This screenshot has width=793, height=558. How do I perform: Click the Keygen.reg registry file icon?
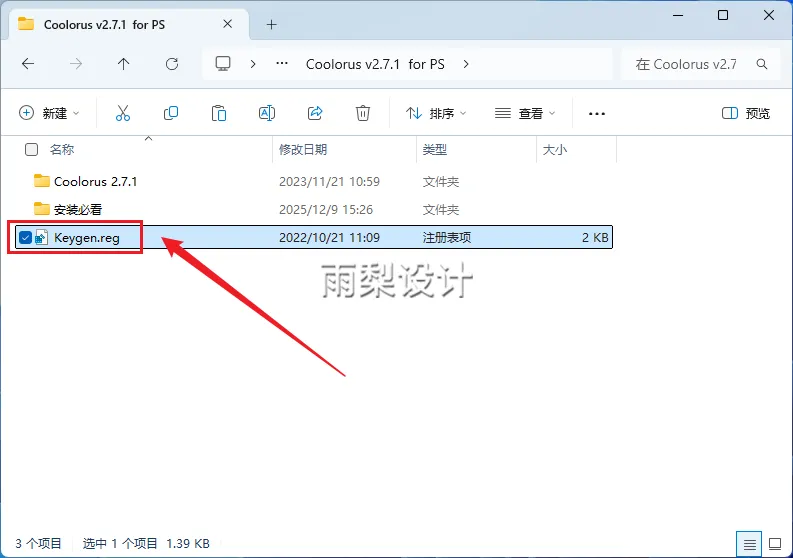(41, 237)
